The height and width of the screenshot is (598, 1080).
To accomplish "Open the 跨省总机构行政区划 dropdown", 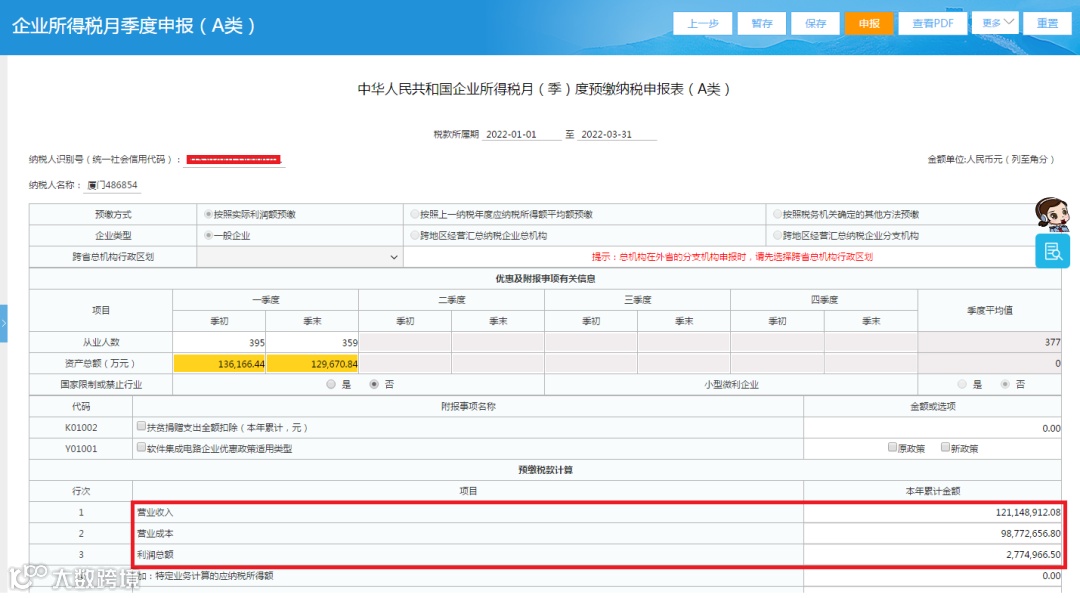I will coord(300,257).
